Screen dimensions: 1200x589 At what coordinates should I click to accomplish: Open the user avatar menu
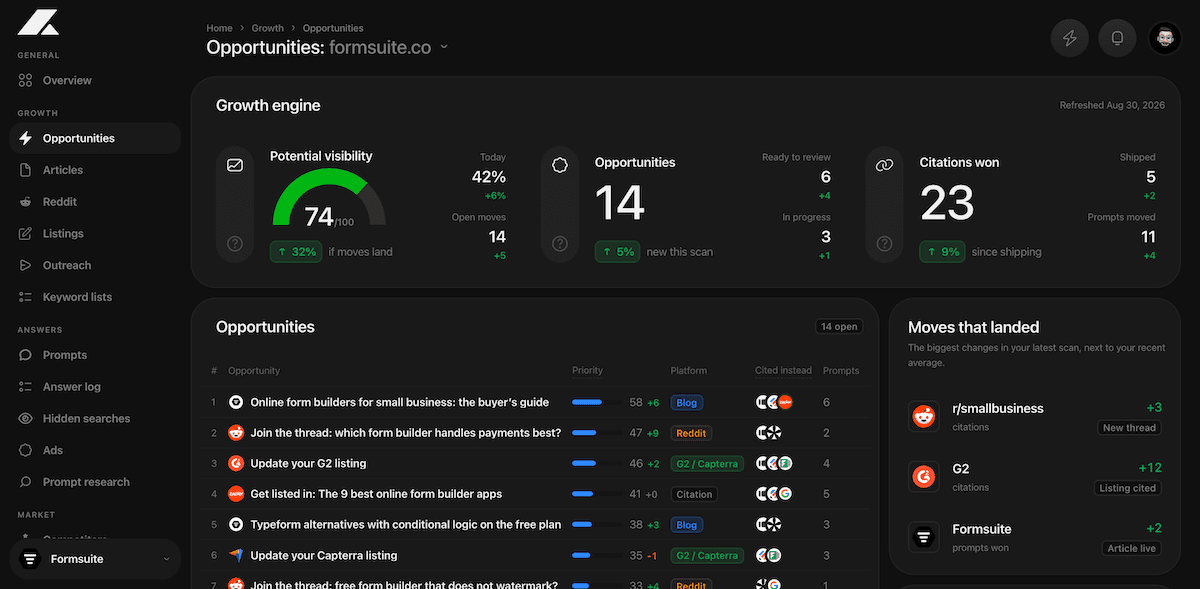pyautogui.click(x=1165, y=38)
